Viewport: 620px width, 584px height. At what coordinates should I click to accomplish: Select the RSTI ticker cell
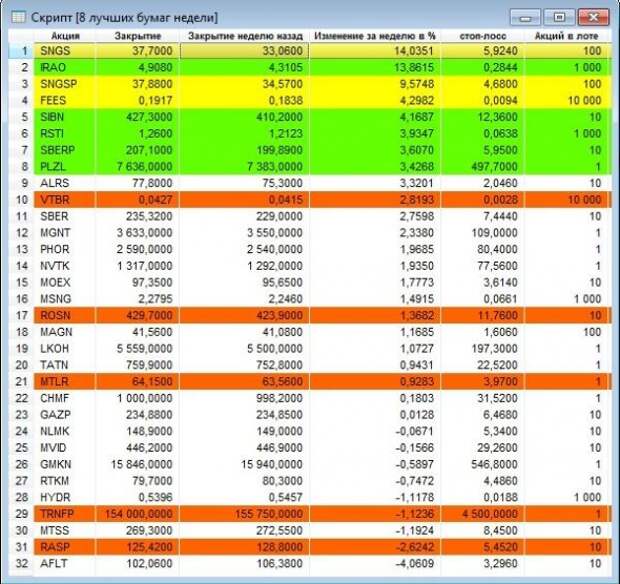click(65, 134)
